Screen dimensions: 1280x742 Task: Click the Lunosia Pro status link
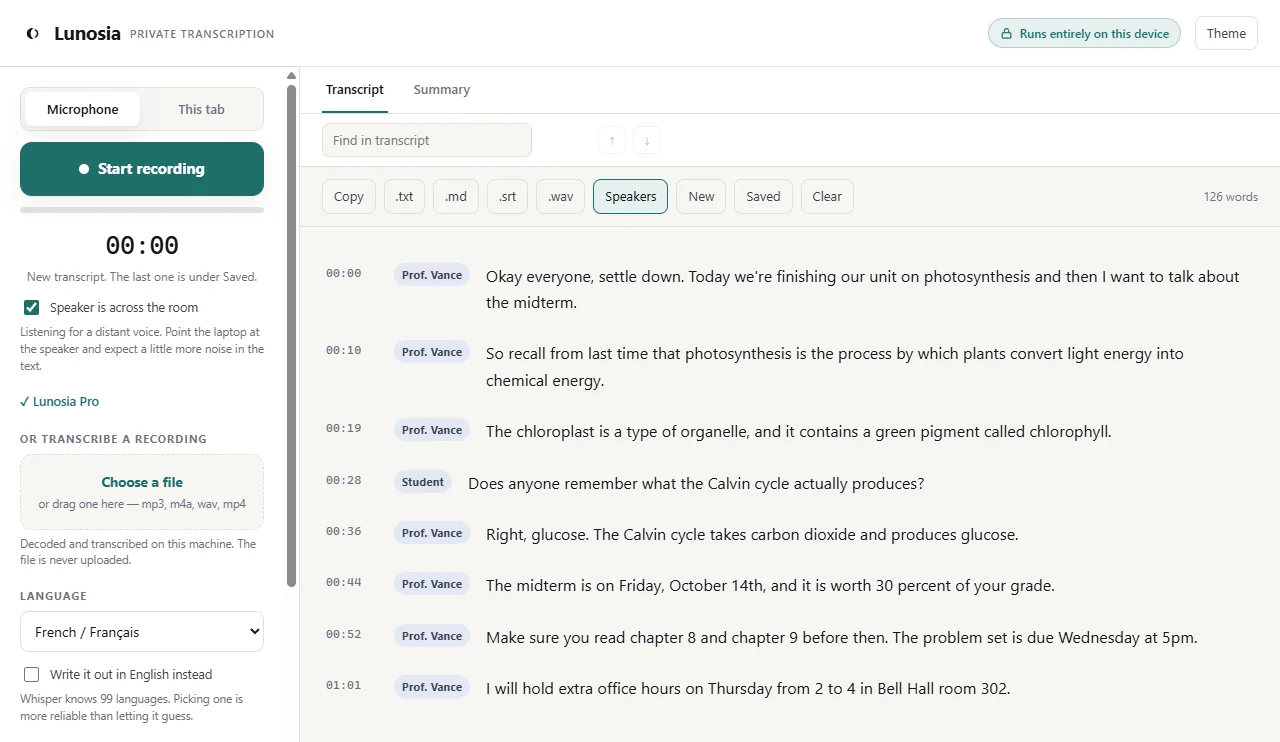(60, 401)
